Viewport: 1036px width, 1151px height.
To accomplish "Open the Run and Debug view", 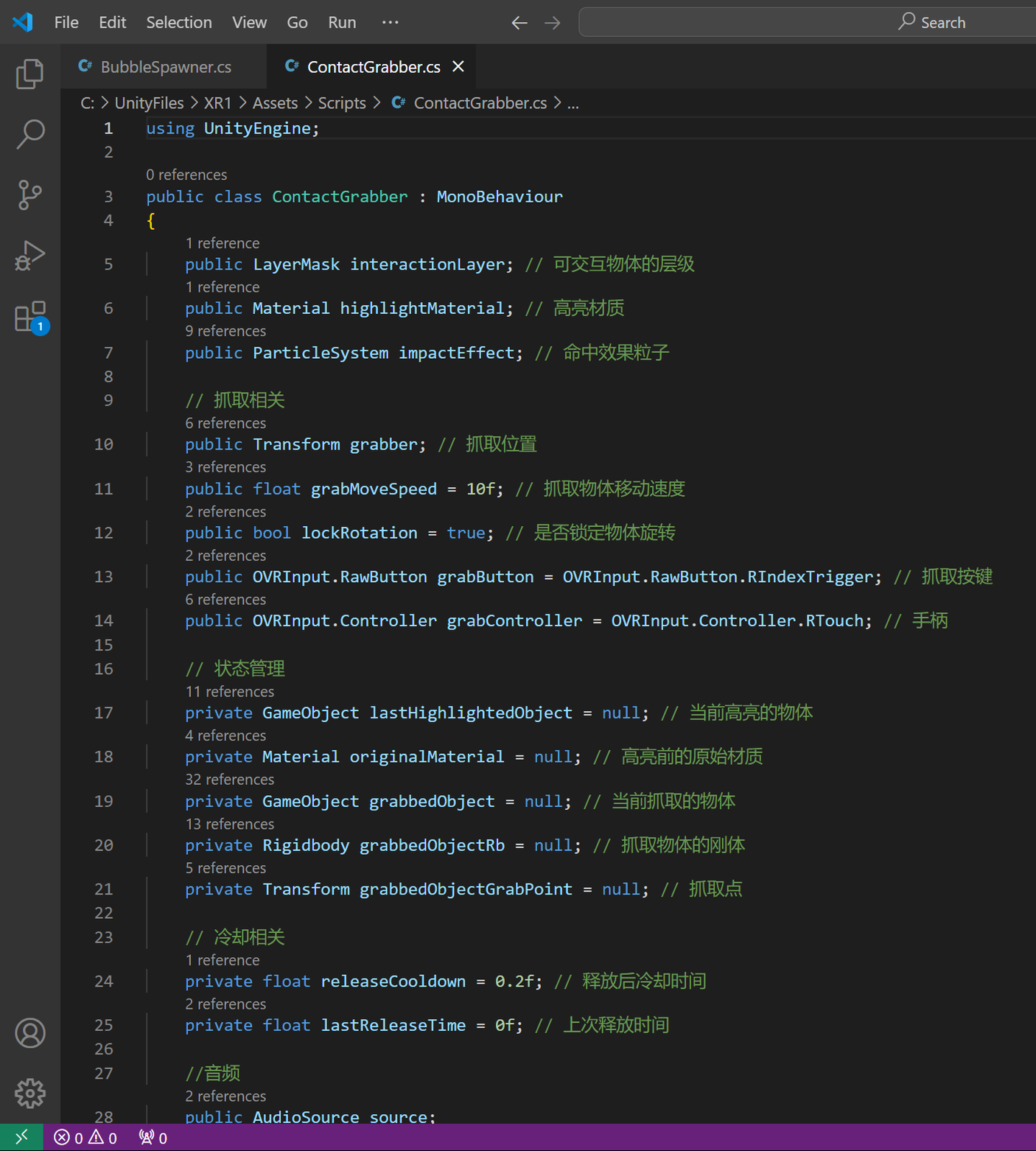I will pyautogui.click(x=29, y=256).
